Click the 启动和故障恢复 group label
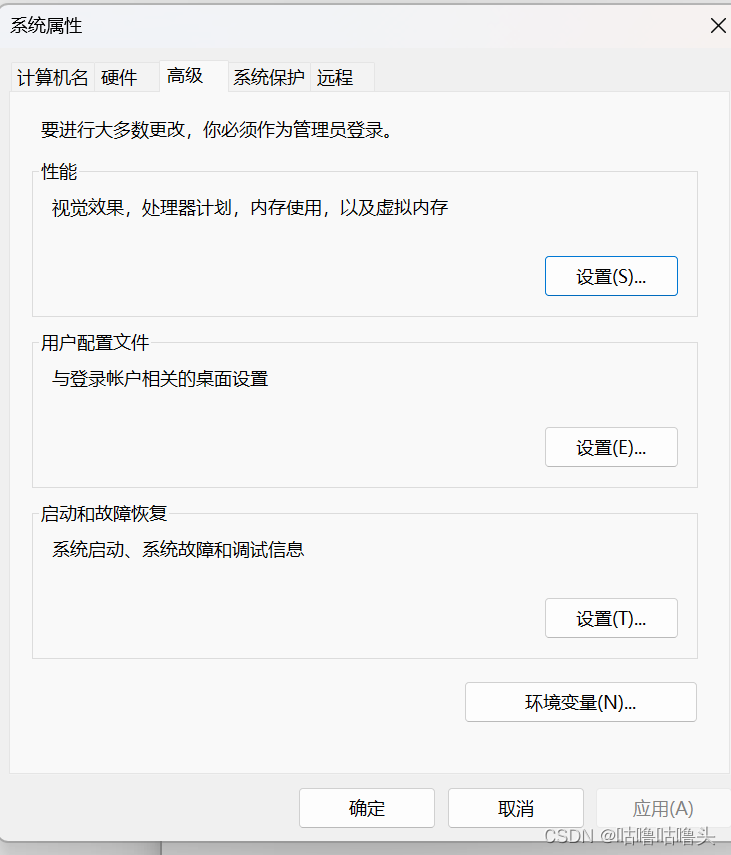Screen dimensions: 731x855 104,514
